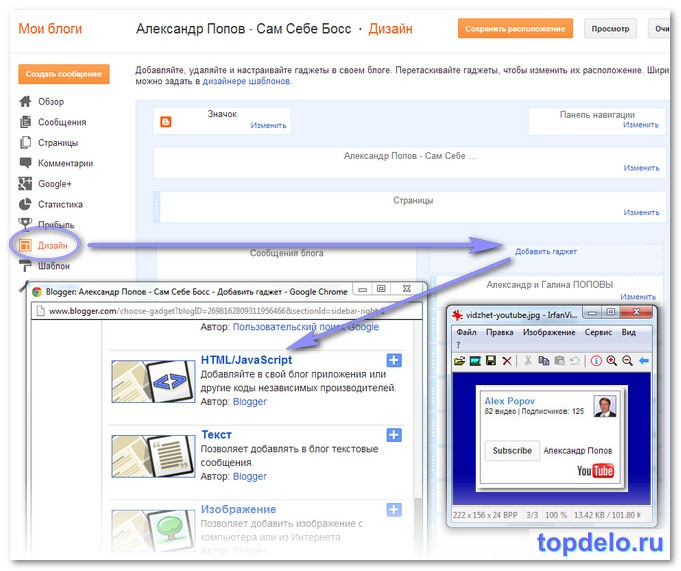Click the HTML/JavaScript gadget title

pyautogui.click(x=246, y=360)
